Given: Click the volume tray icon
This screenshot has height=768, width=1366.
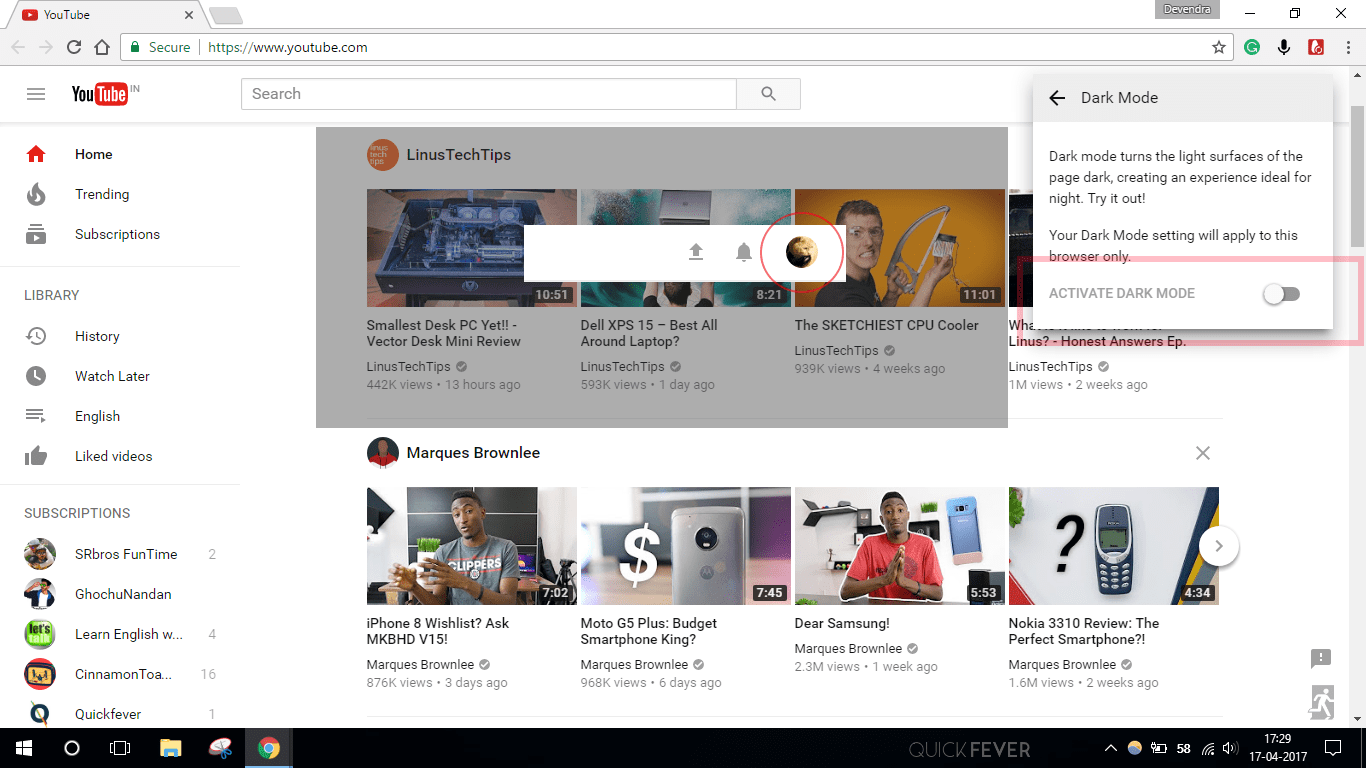Looking at the screenshot, I should (x=1230, y=748).
